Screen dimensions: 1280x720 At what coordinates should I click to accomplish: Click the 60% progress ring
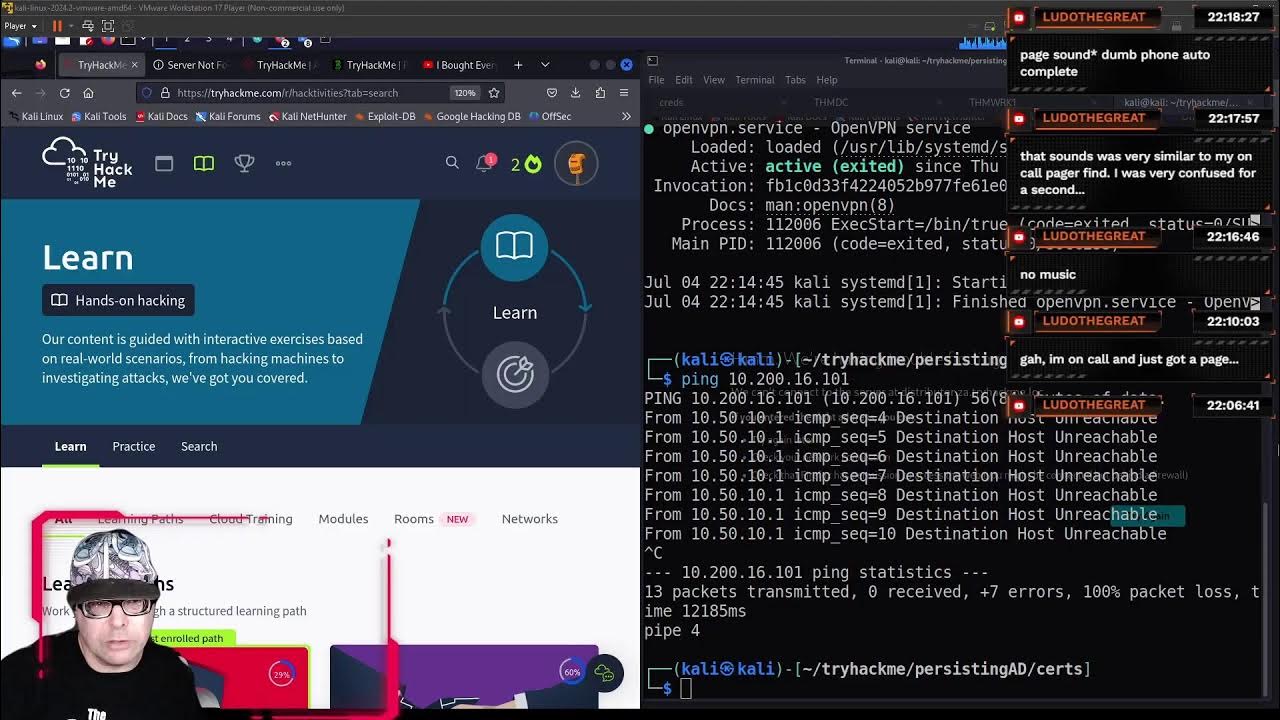pyautogui.click(x=571, y=671)
